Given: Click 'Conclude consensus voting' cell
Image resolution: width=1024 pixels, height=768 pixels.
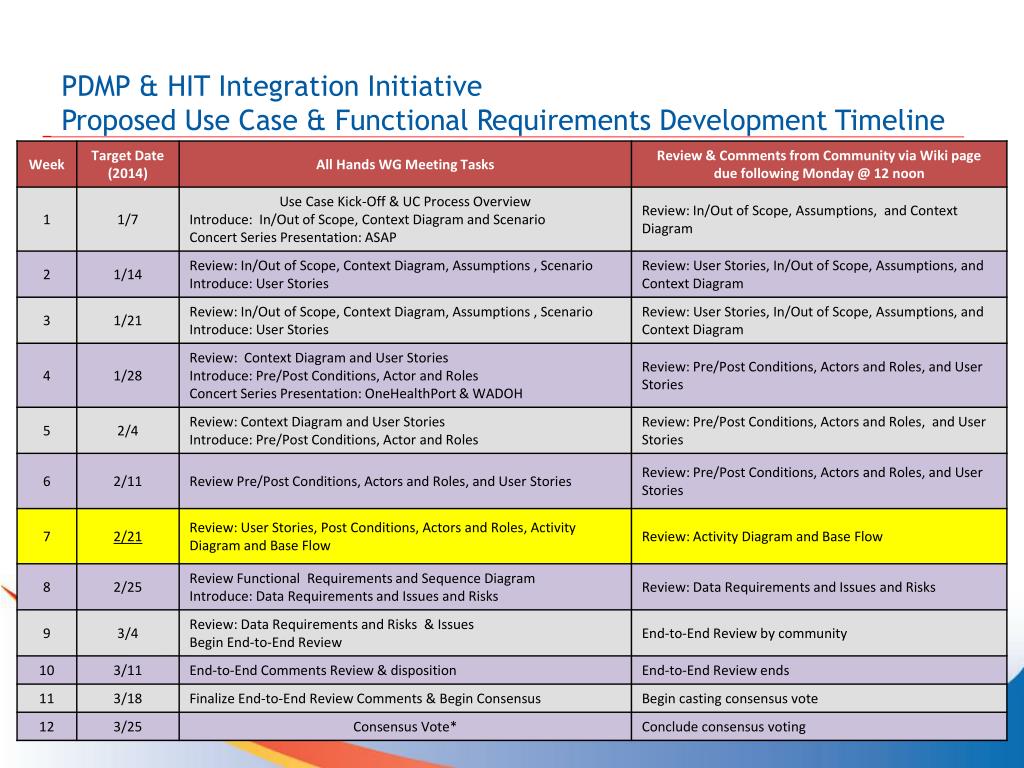Looking at the screenshot, I should [x=819, y=726].
